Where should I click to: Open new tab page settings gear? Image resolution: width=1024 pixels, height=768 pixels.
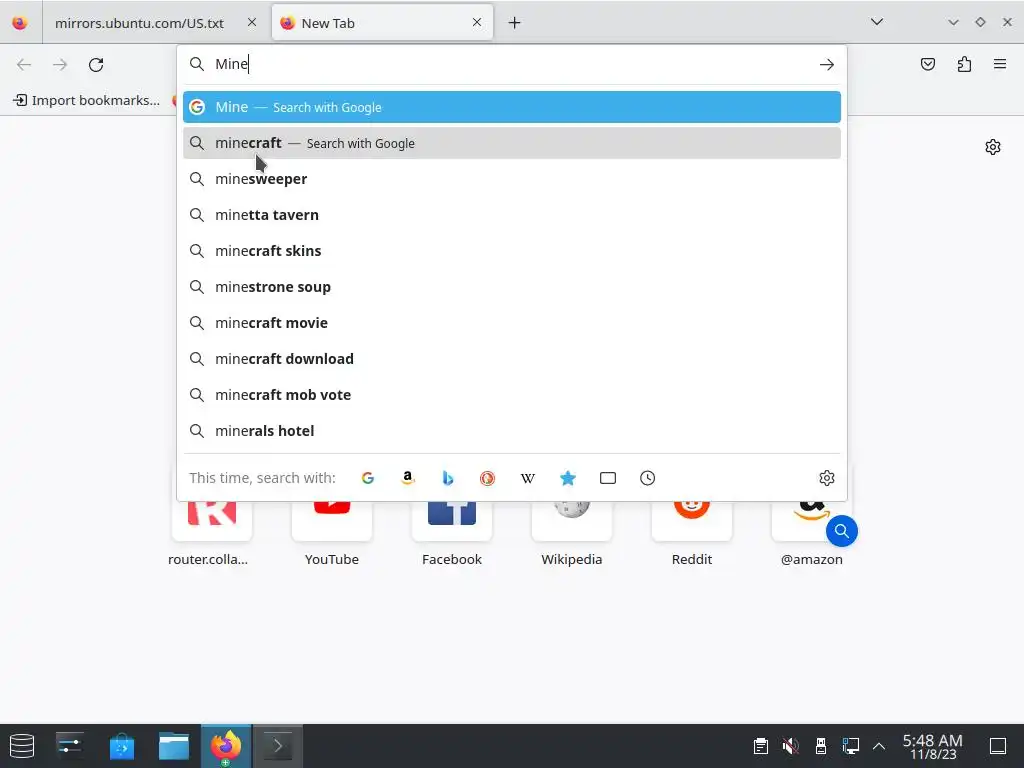point(993,147)
